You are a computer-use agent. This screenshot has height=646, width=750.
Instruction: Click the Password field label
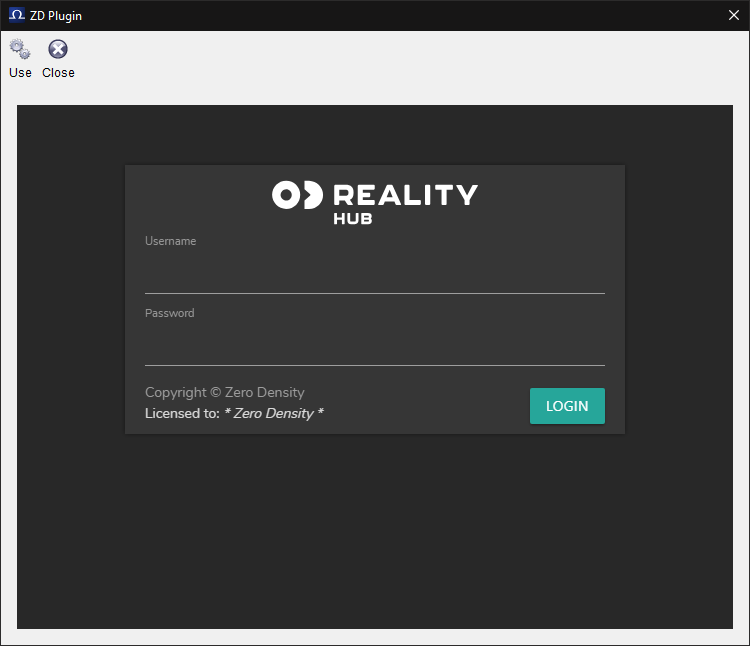click(x=169, y=313)
